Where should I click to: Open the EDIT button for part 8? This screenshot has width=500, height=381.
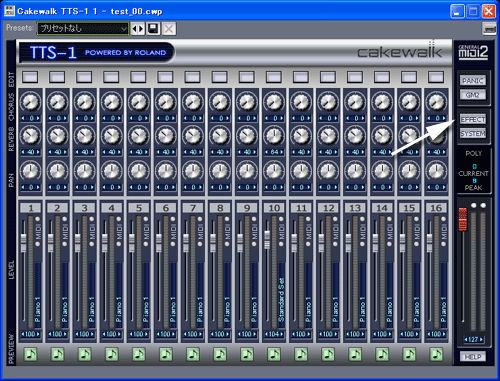(x=220, y=77)
